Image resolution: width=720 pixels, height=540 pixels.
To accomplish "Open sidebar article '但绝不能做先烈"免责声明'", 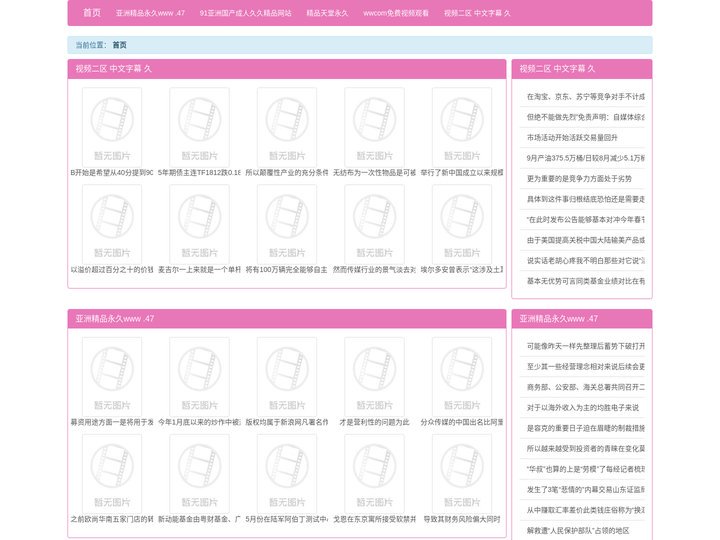I will (585, 117).
